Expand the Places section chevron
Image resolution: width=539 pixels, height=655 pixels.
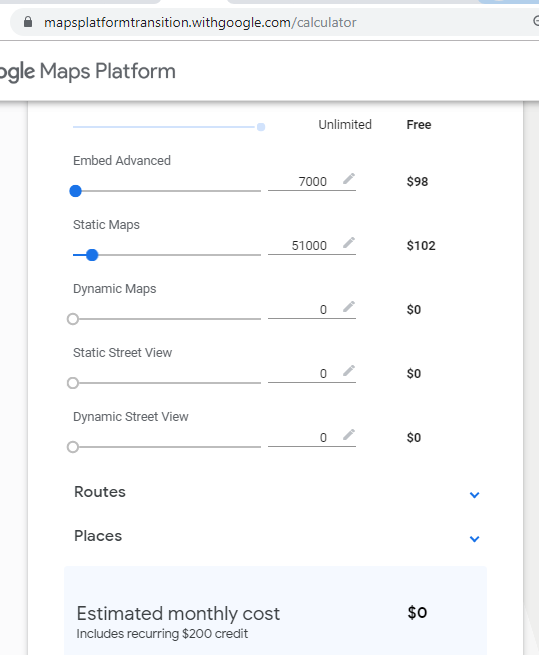pyautogui.click(x=474, y=539)
